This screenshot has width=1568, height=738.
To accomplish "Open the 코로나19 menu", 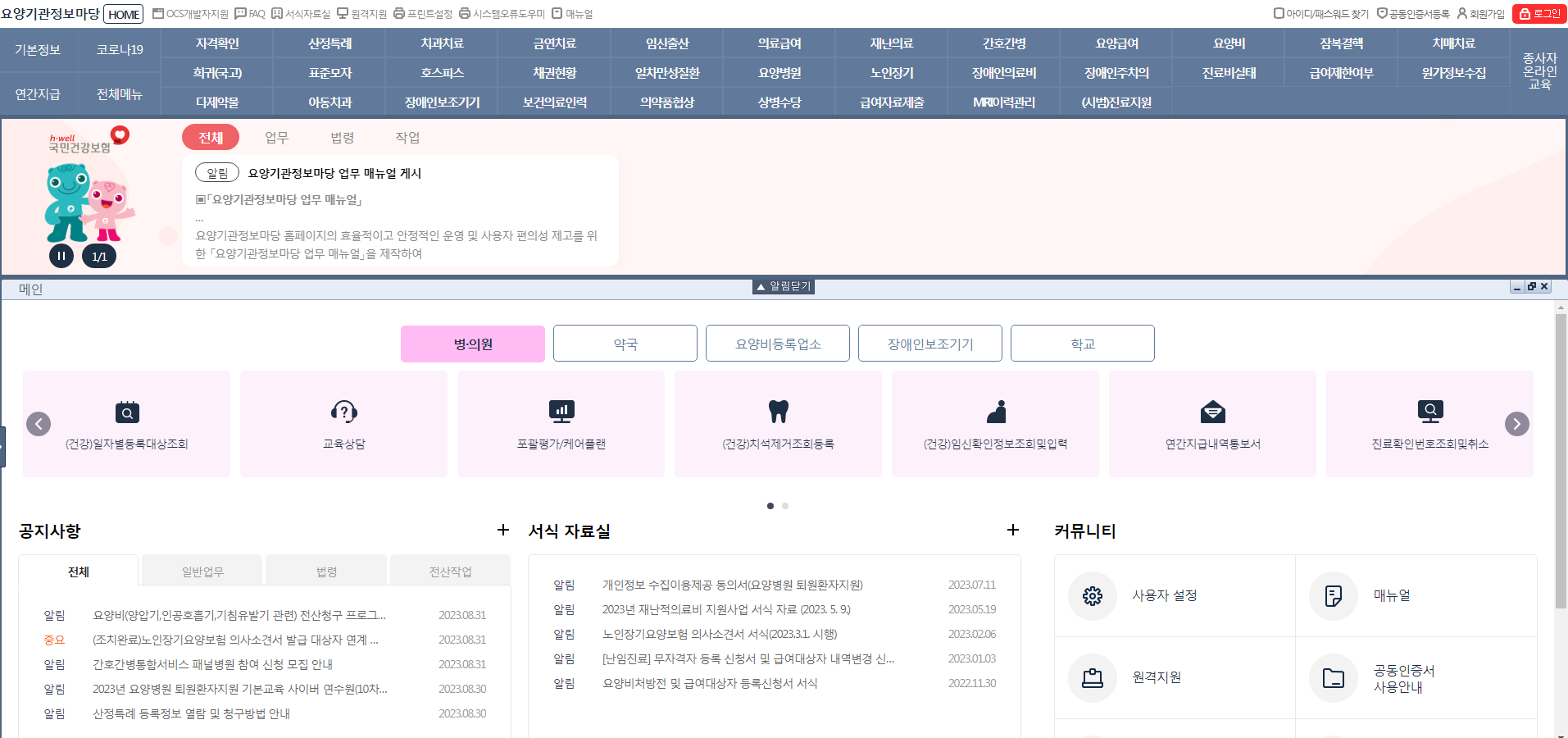I will pyautogui.click(x=120, y=50).
